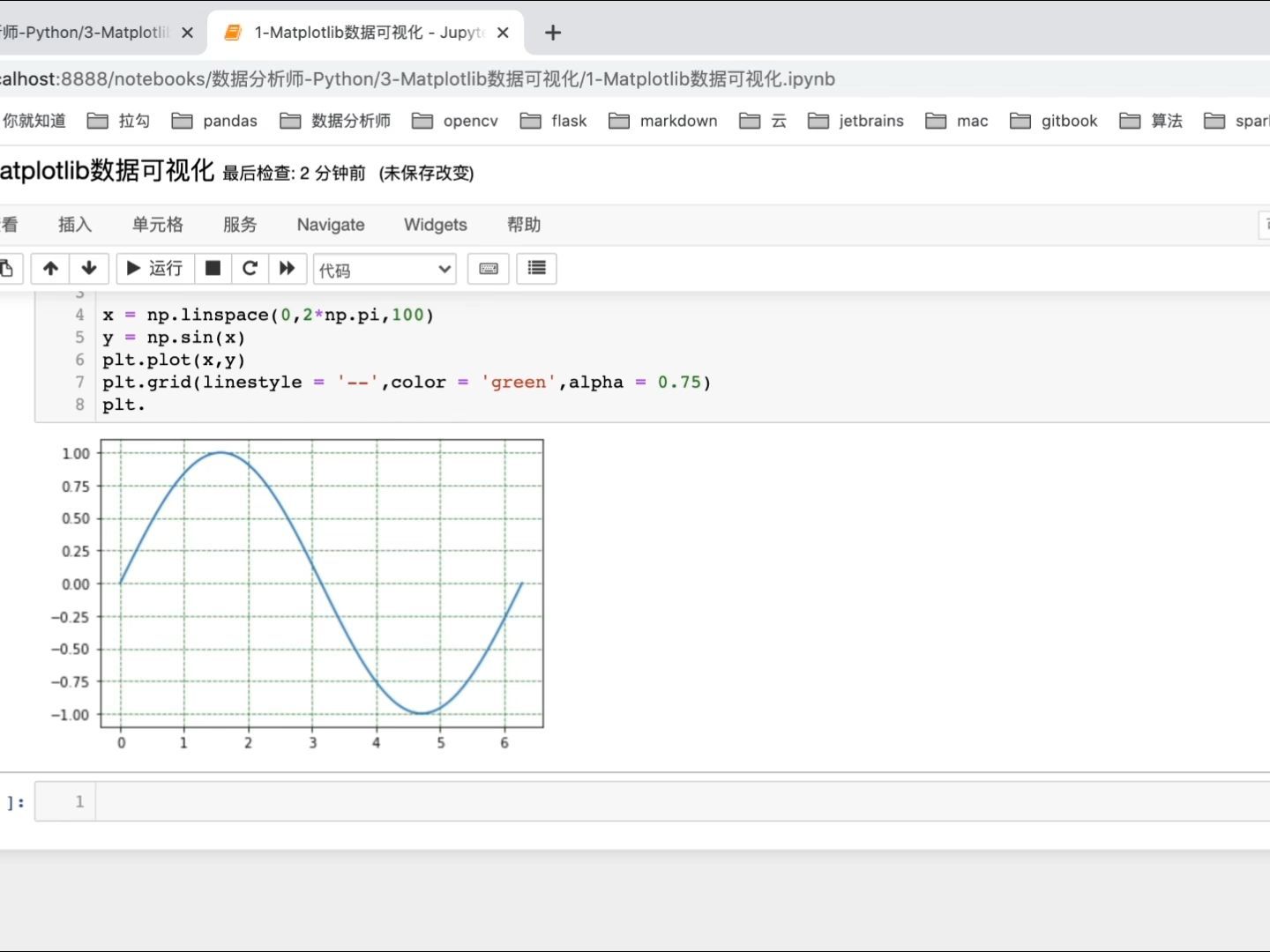Place cursor on the y = np.sin(x) line

coord(174,338)
